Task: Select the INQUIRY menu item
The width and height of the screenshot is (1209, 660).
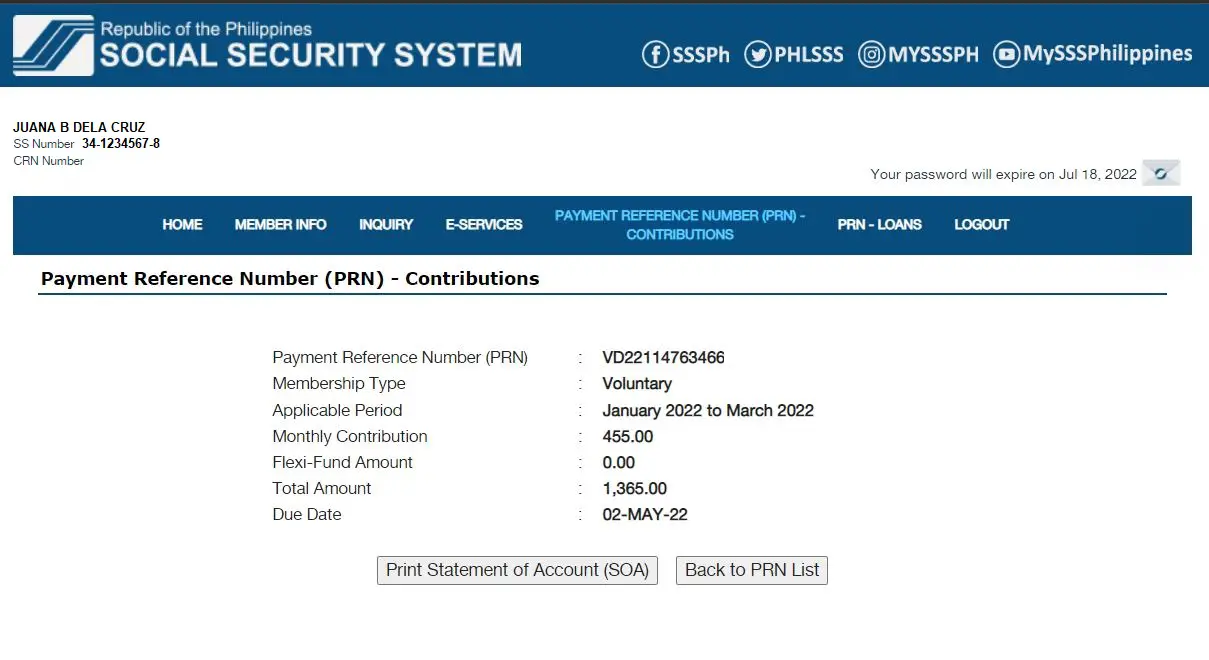Action: [386, 225]
